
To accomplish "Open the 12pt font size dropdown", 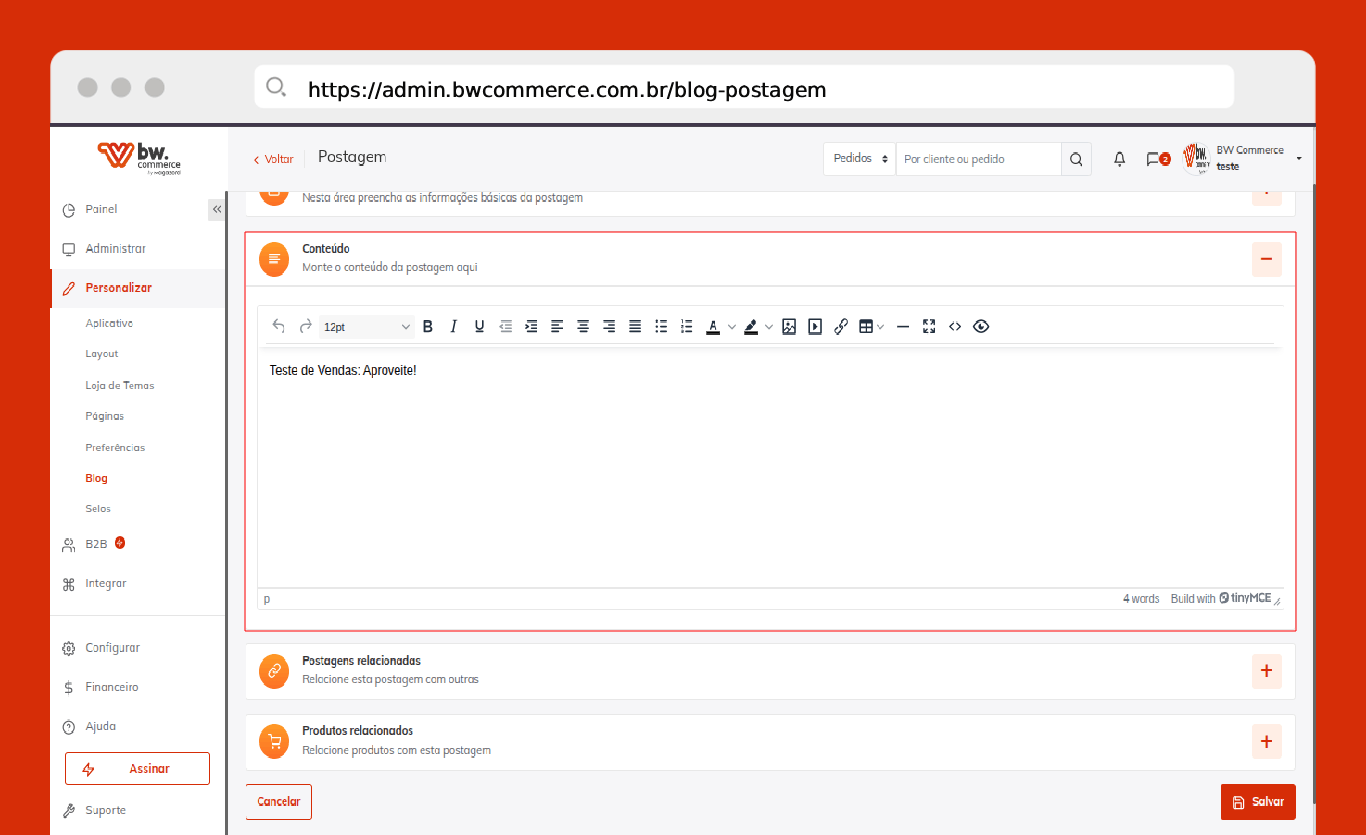I will [x=367, y=326].
